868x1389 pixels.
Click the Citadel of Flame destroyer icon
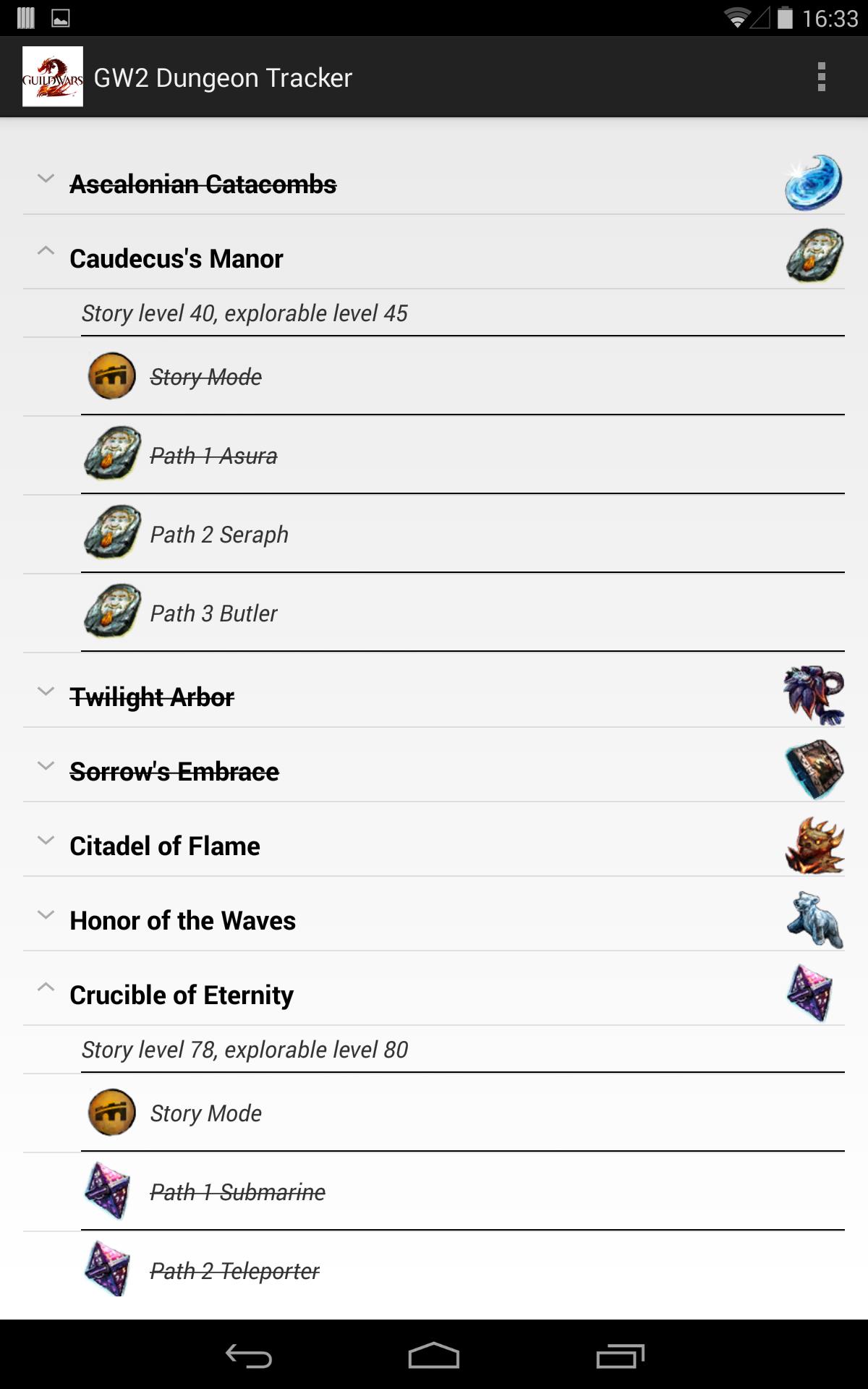[x=813, y=845]
